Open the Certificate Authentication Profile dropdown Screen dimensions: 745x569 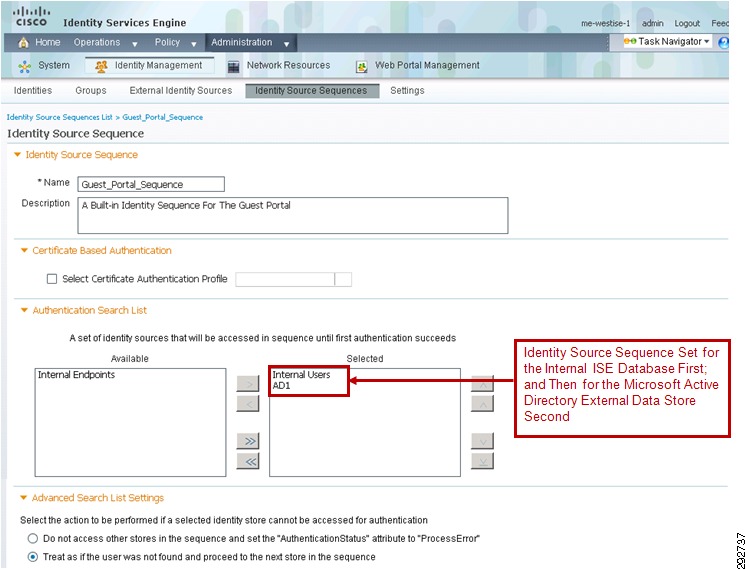click(x=343, y=279)
